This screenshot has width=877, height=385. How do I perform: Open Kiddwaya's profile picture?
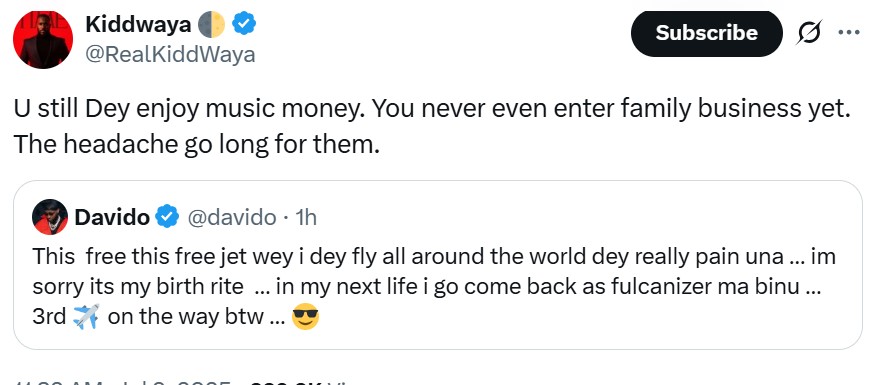(43, 39)
